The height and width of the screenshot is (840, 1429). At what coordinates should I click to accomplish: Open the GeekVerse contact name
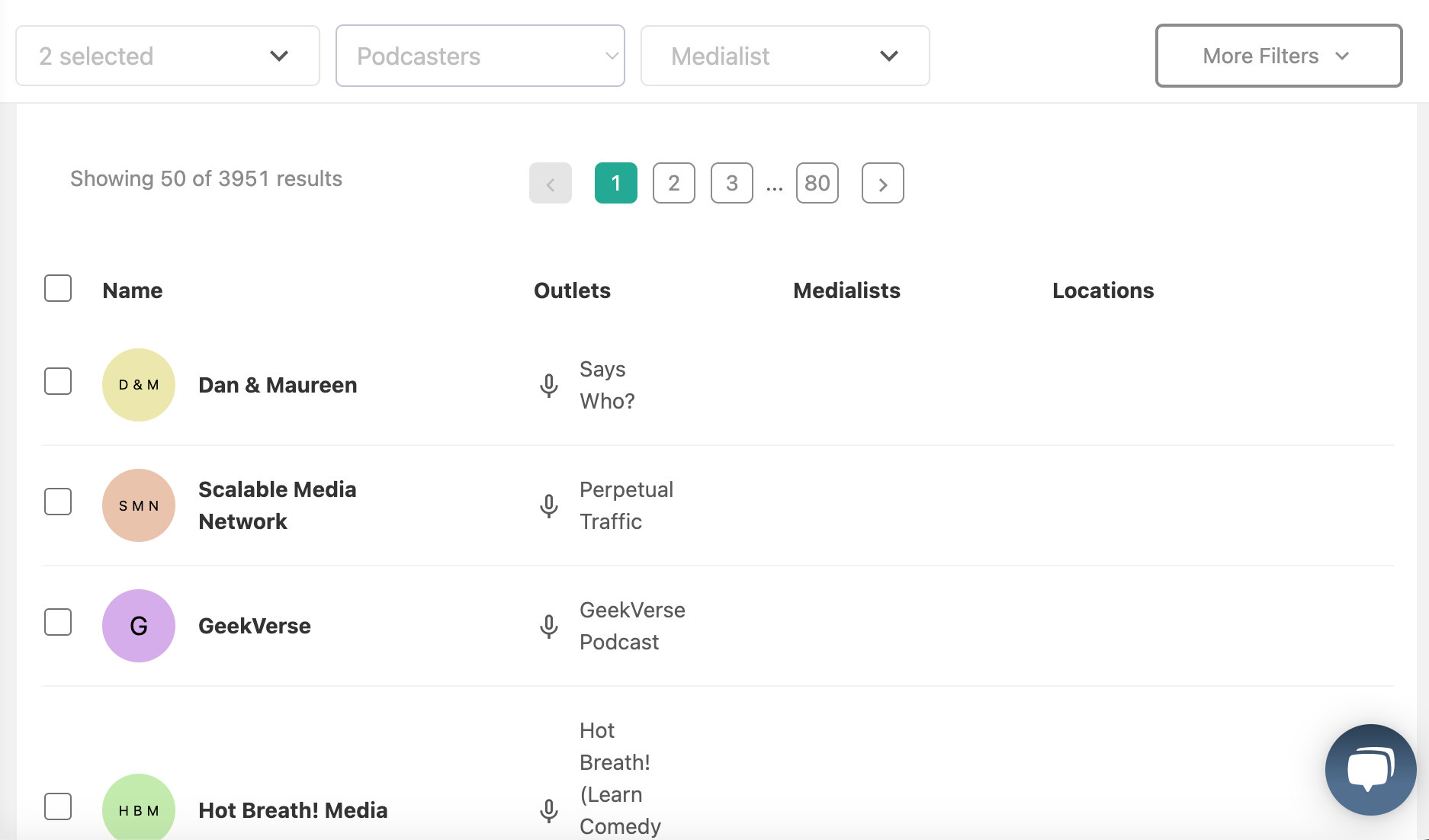[255, 626]
